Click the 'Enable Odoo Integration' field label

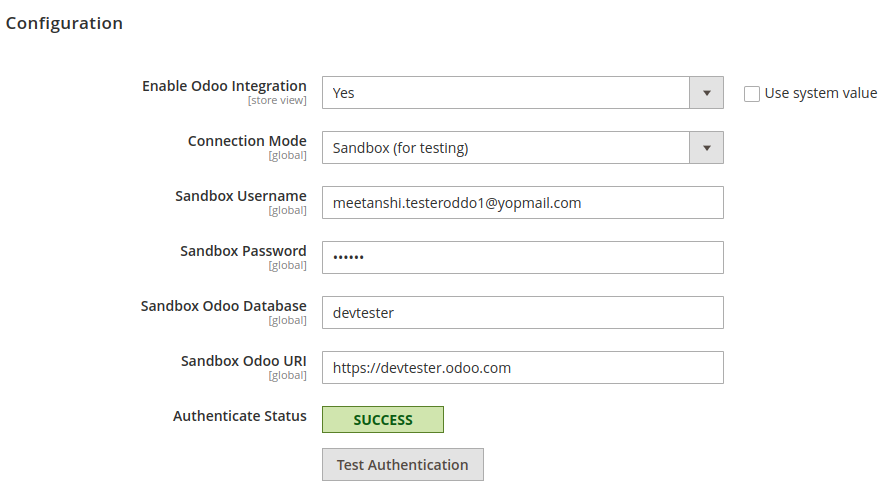pyautogui.click(x=224, y=86)
